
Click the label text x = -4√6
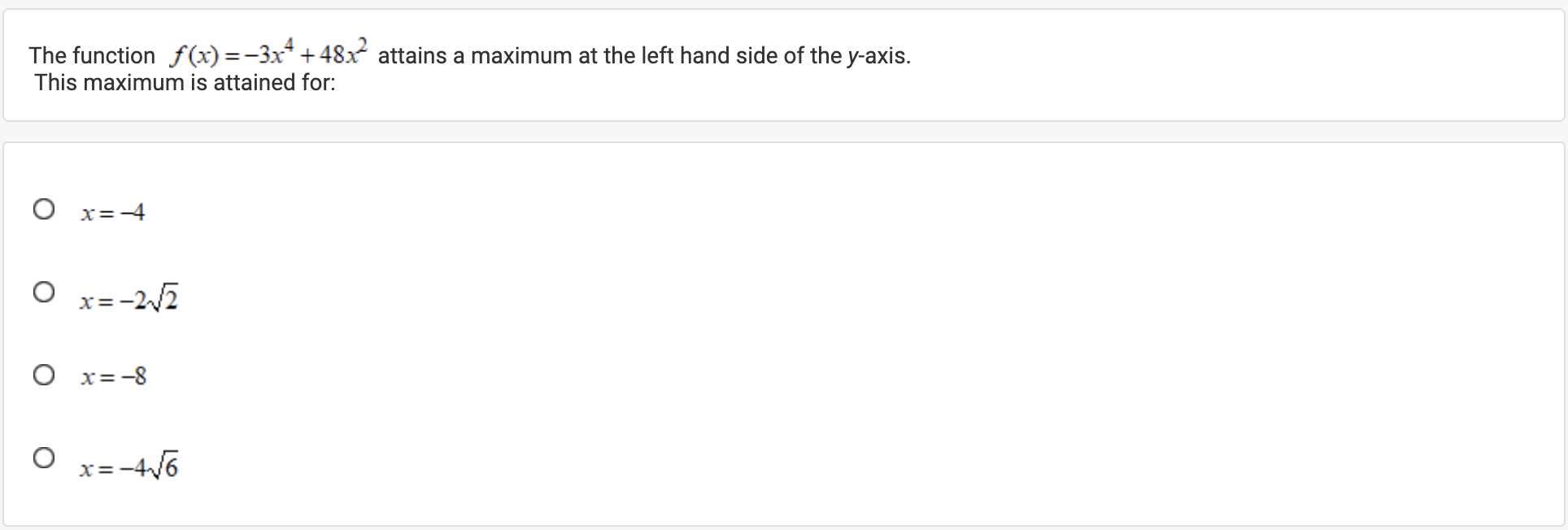pos(128,466)
